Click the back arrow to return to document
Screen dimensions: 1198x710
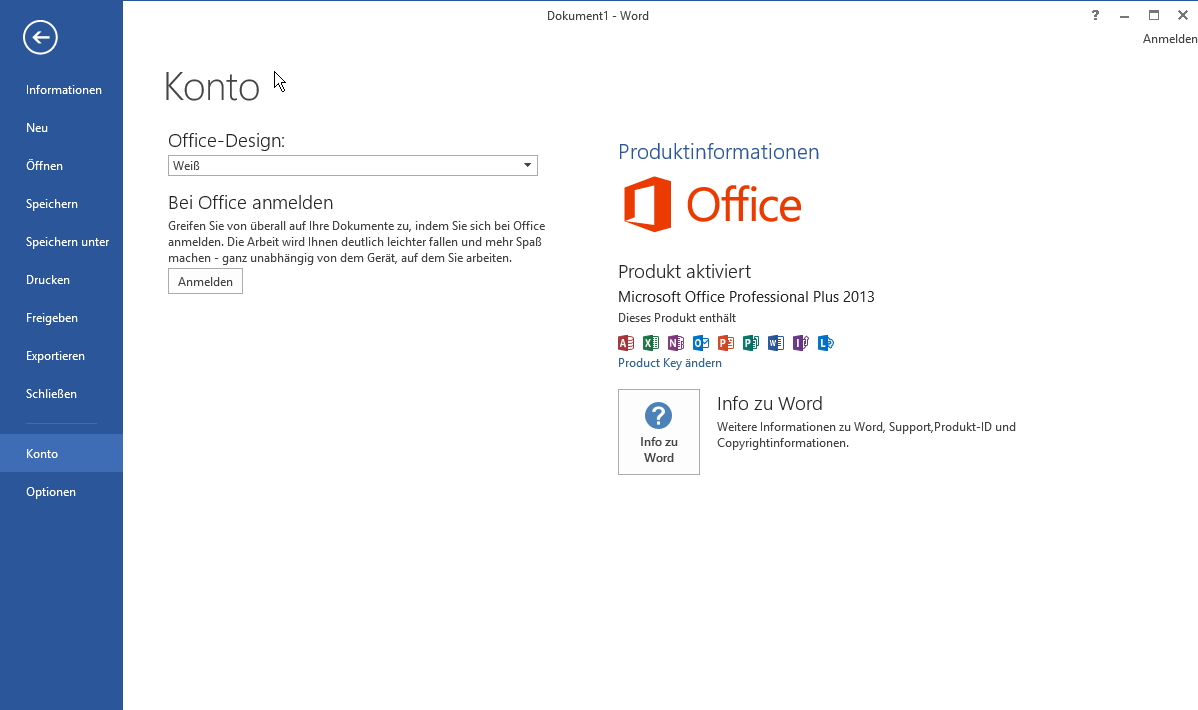[41, 38]
